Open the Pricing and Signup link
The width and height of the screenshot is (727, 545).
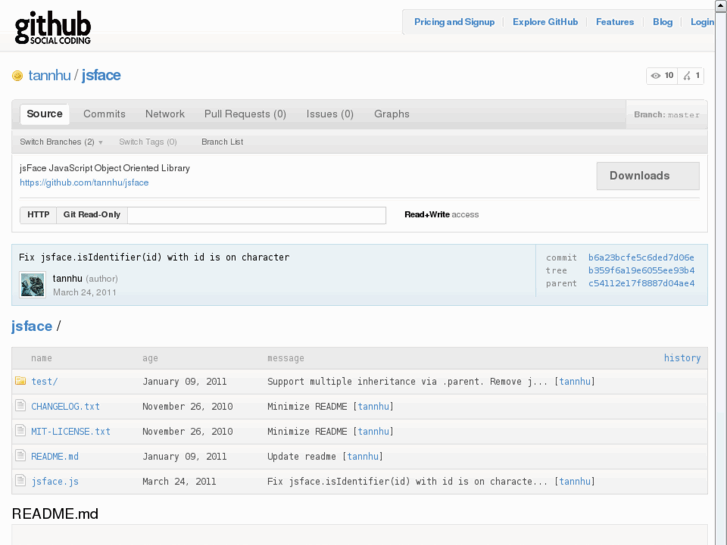454,22
